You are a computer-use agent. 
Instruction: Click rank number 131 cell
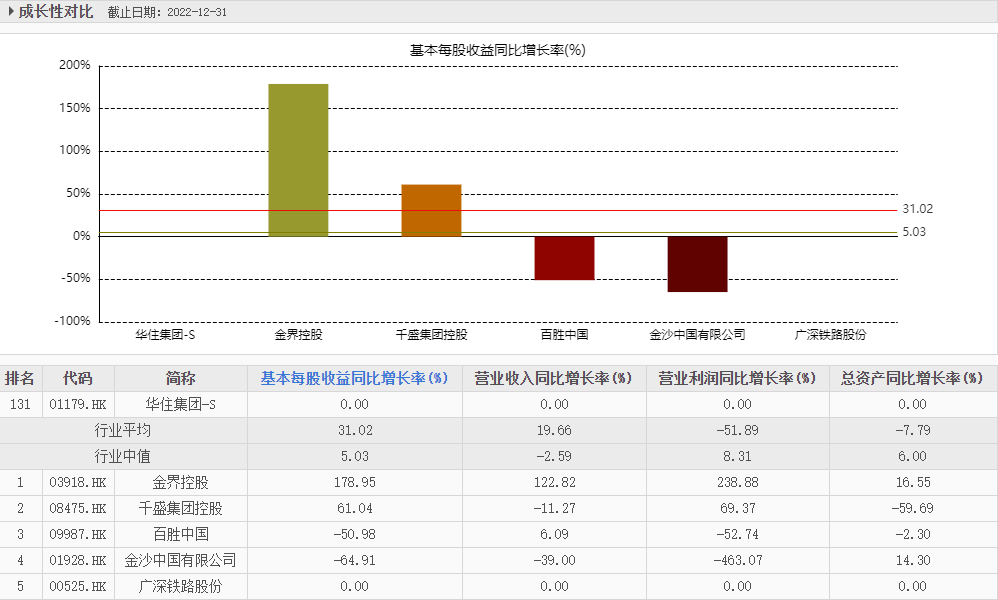20,405
